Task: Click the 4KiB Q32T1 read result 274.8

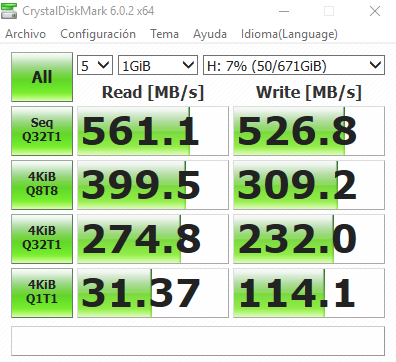Action: point(153,239)
